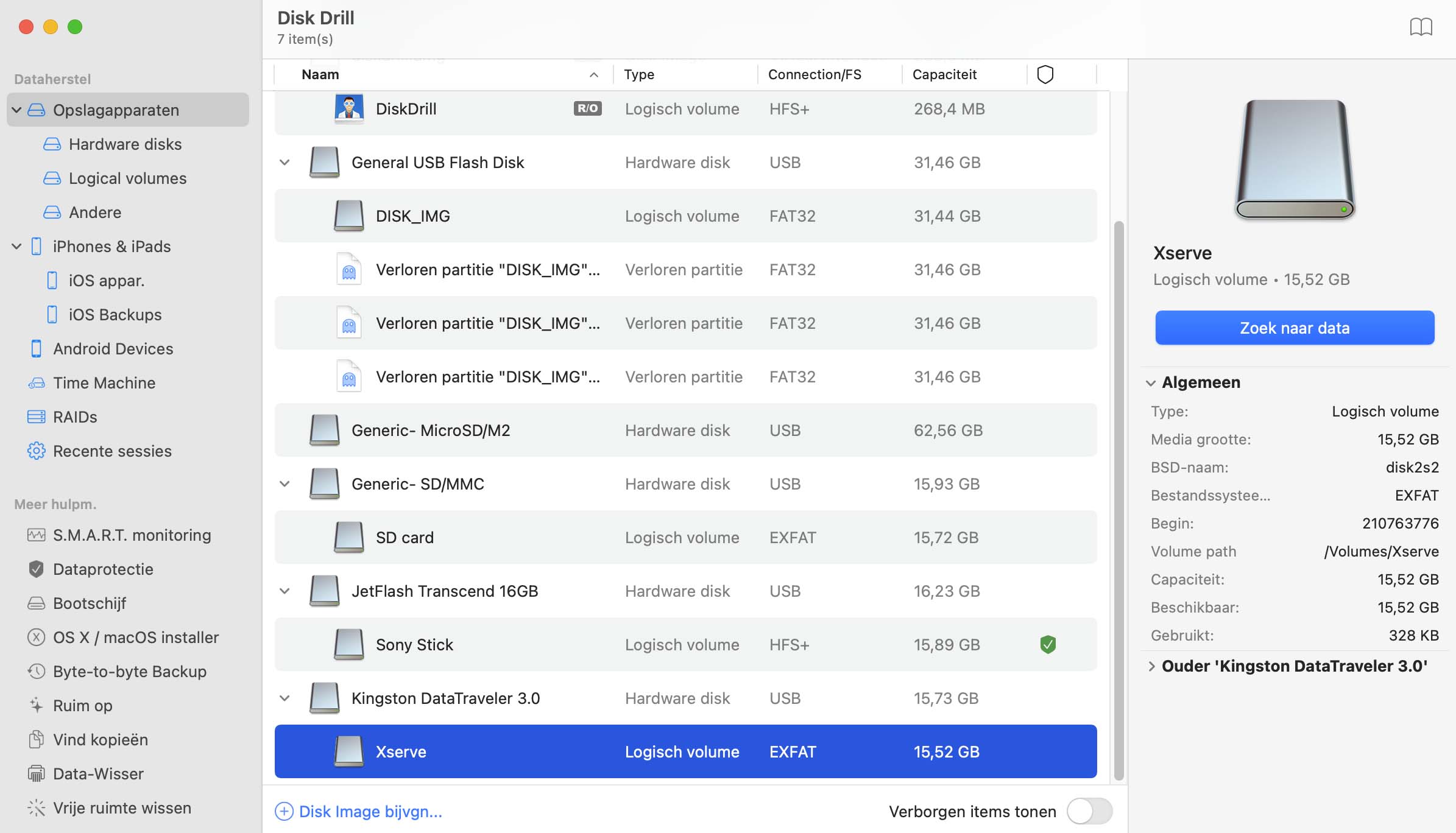Select Logical volumes in sidebar
This screenshot has height=833, width=1456.
point(127,178)
